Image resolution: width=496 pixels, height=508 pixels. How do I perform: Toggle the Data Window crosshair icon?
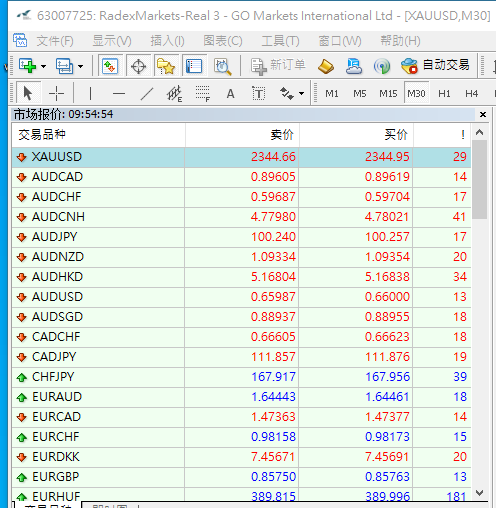138,66
